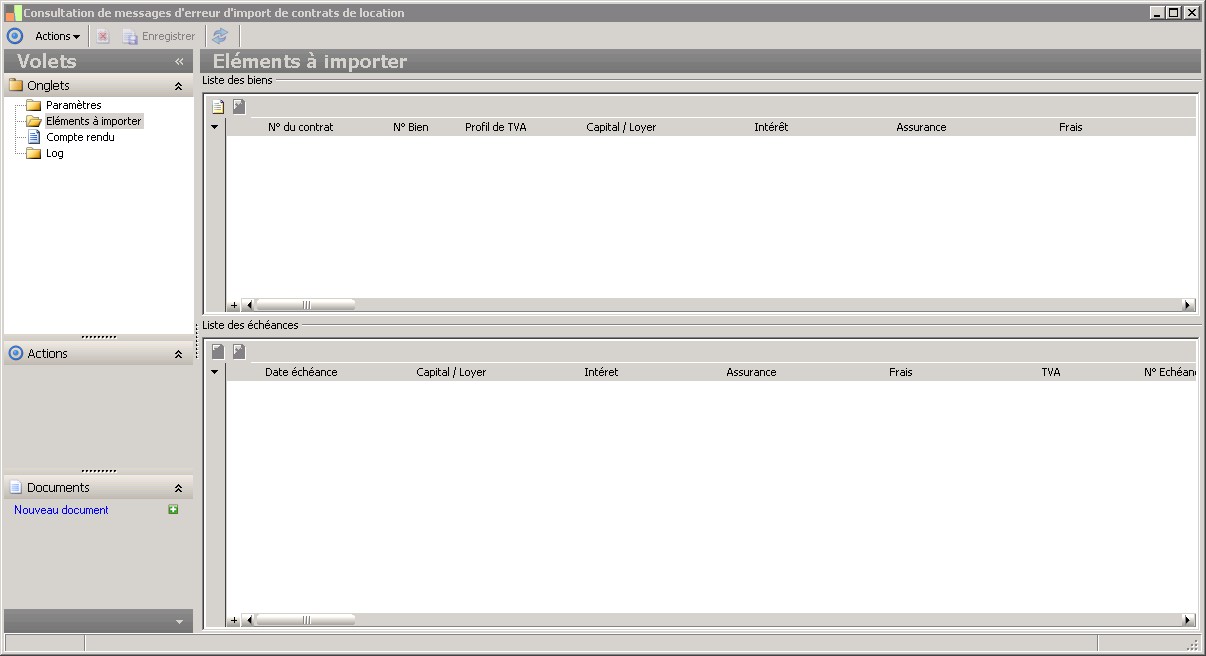Viewport: 1206px width, 656px height.
Task: Click the Capital / Loyer header in Liste des échéances
Action: [x=451, y=372]
